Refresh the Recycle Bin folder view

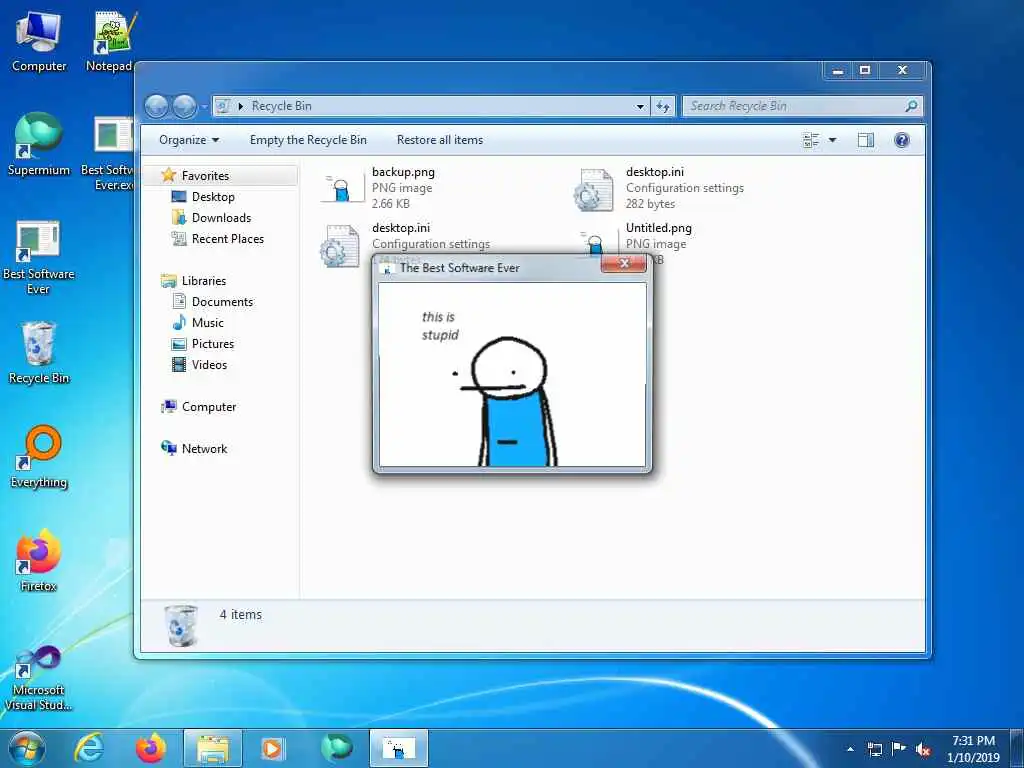click(x=663, y=106)
